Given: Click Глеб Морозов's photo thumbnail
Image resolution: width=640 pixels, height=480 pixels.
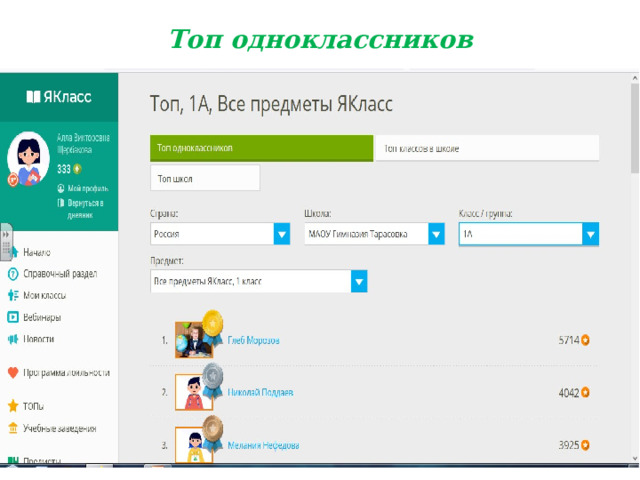Looking at the screenshot, I should coord(193,340).
